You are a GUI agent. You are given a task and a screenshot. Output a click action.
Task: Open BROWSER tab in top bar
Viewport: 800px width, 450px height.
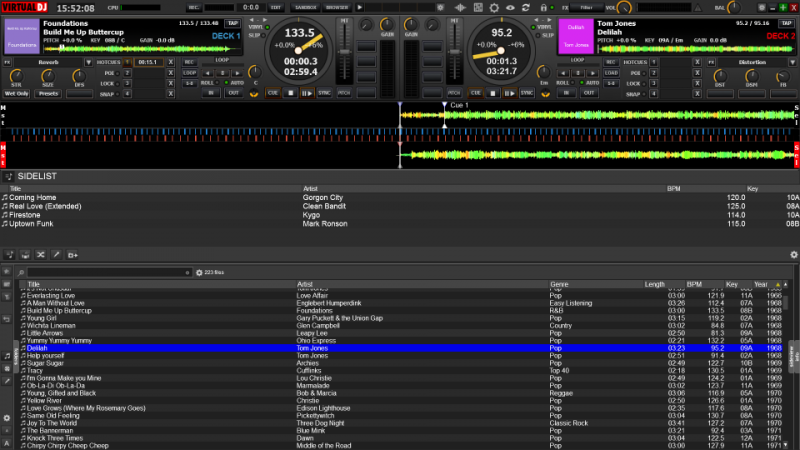337,8
